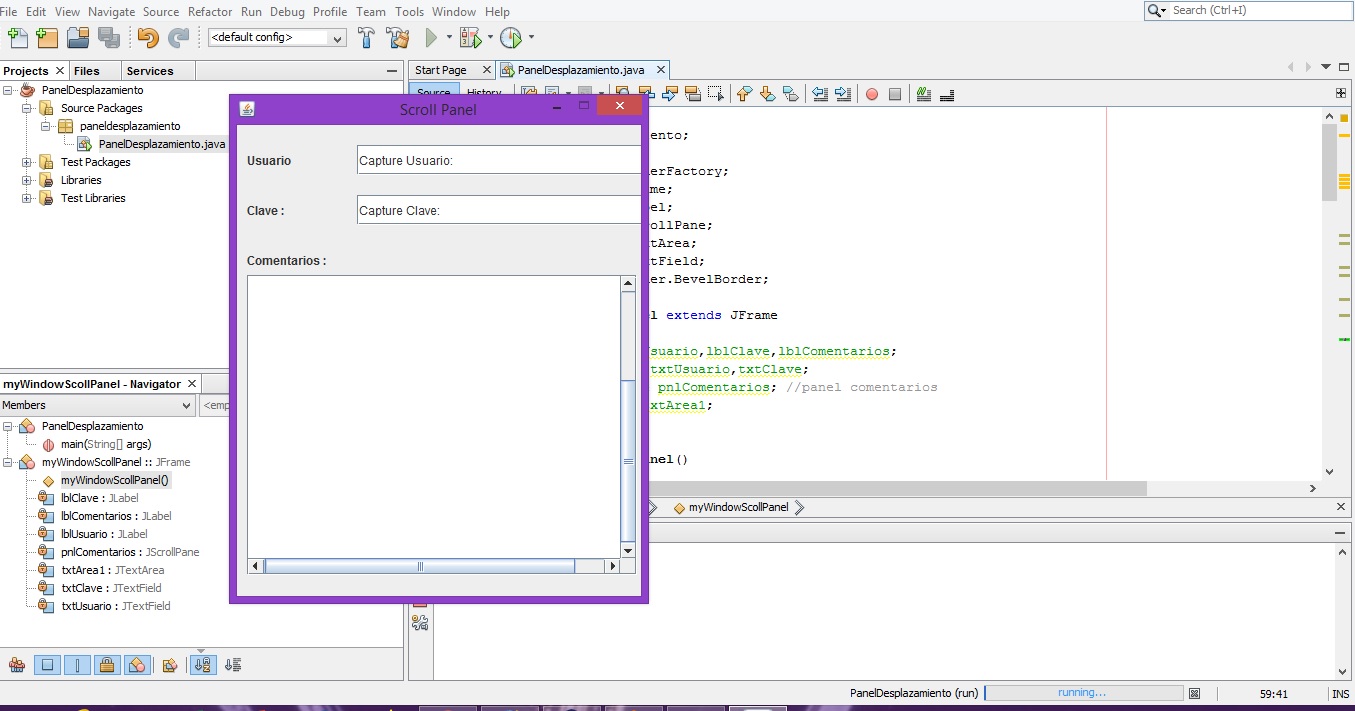Click the Open Project folder icon
This screenshot has height=711, width=1355.
[x=78, y=38]
